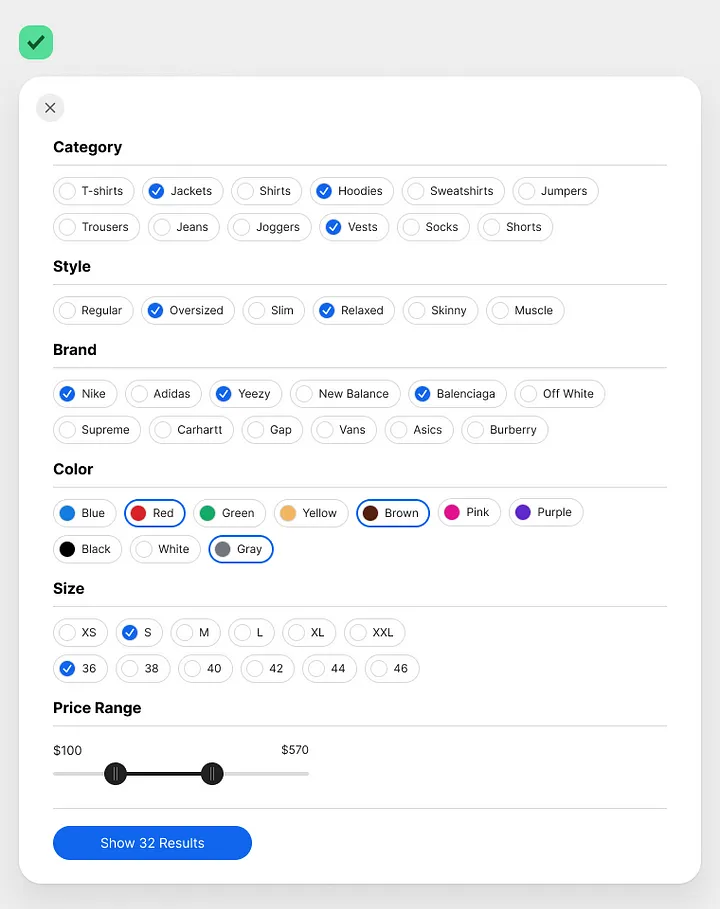Uncheck the Jackets category
This screenshot has width=720, height=909.
183,191
